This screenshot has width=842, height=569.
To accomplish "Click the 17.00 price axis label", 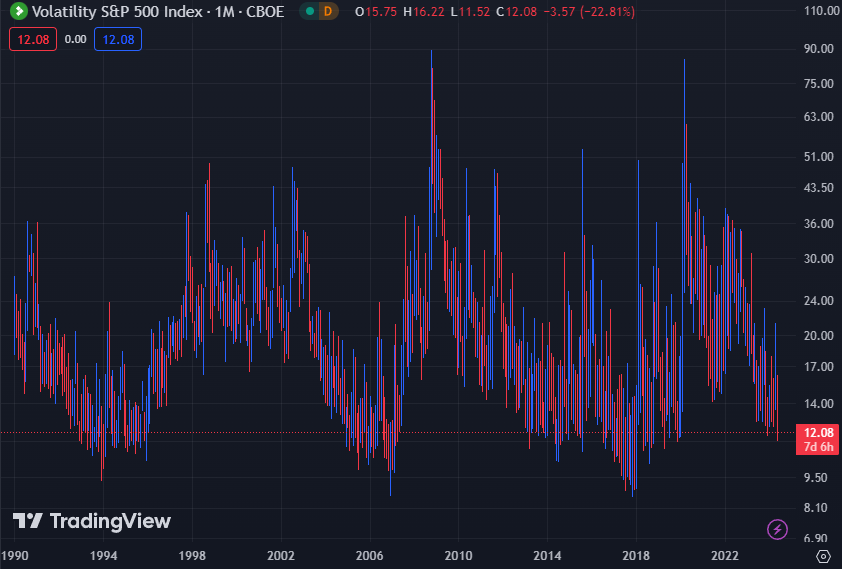I will click(x=818, y=367).
